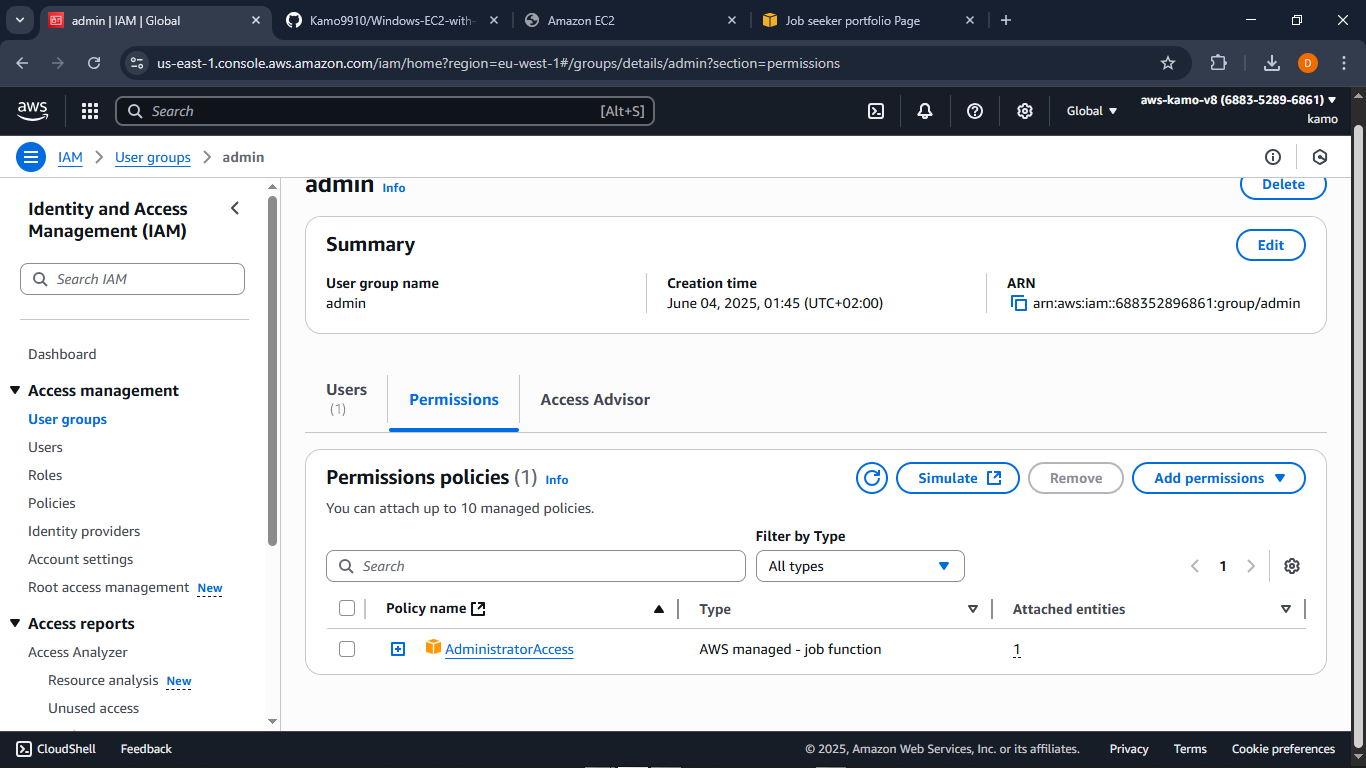Open the Global region selector
1366x768 pixels.
(x=1089, y=111)
